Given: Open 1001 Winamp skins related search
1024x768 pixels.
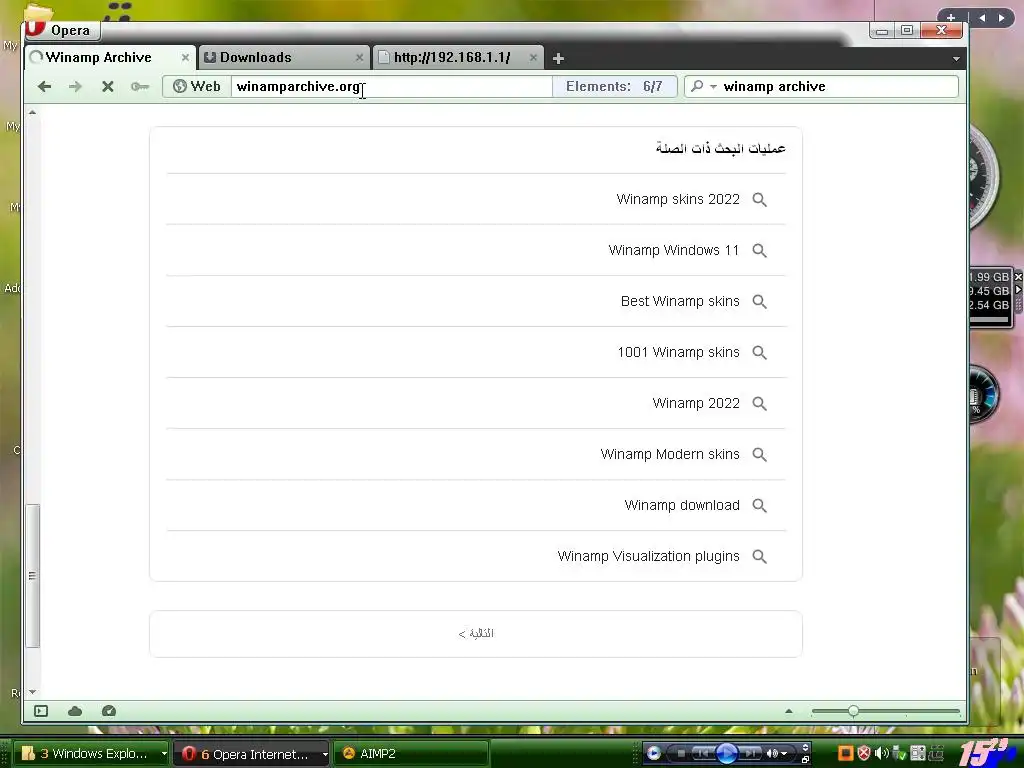Looking at the screenshot, I should (678, 352).
